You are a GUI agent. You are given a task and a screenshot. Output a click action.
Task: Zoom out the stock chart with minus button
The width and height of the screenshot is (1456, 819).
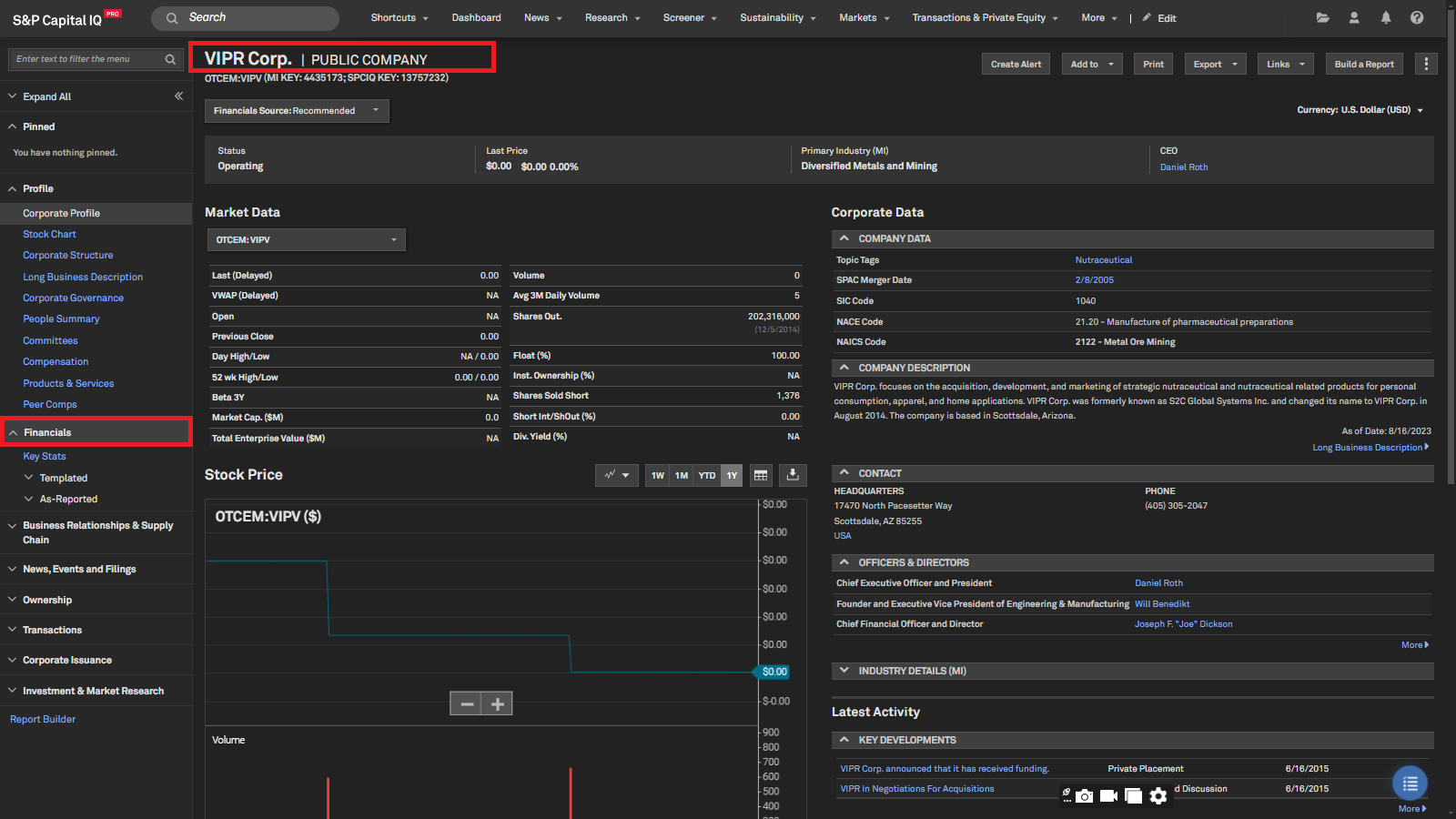pyautogui.click(x=466, y=703)
